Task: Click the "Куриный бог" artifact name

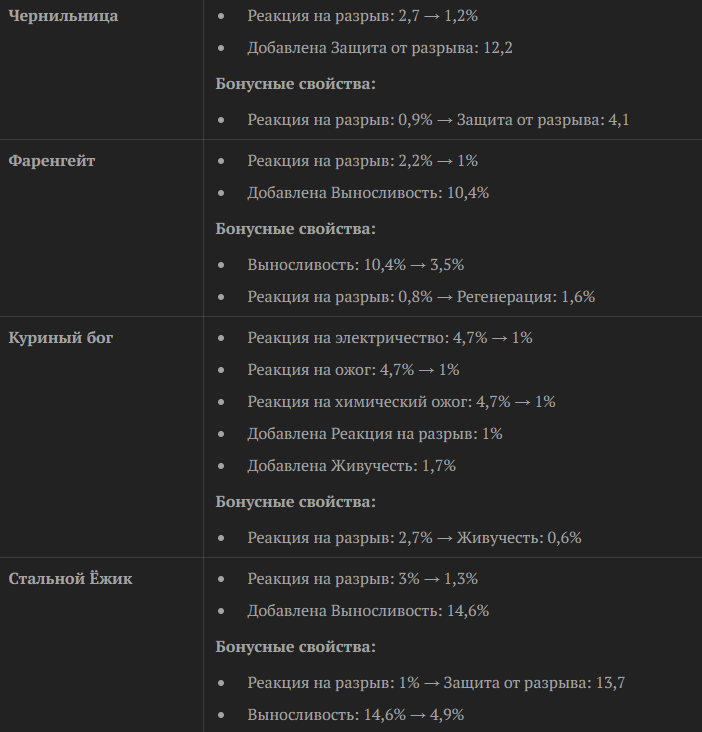Action: click(61, 337)
